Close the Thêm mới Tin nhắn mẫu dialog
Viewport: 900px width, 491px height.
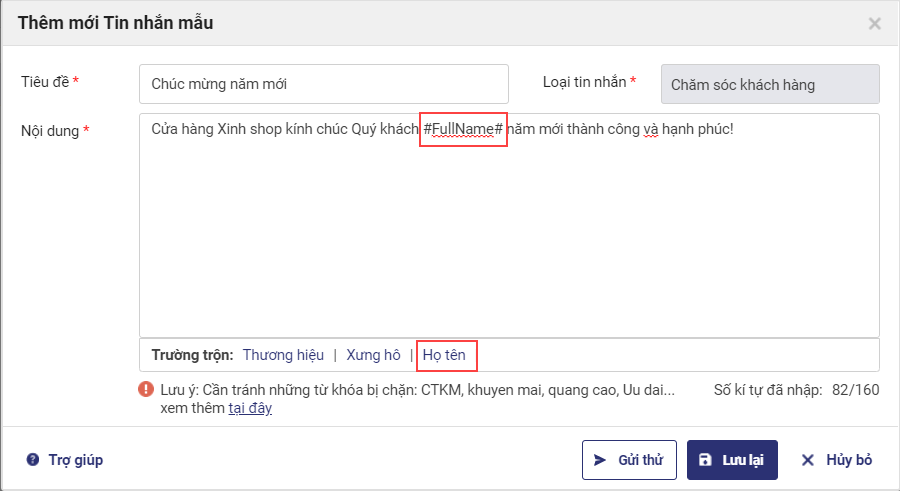pos(874,23)
